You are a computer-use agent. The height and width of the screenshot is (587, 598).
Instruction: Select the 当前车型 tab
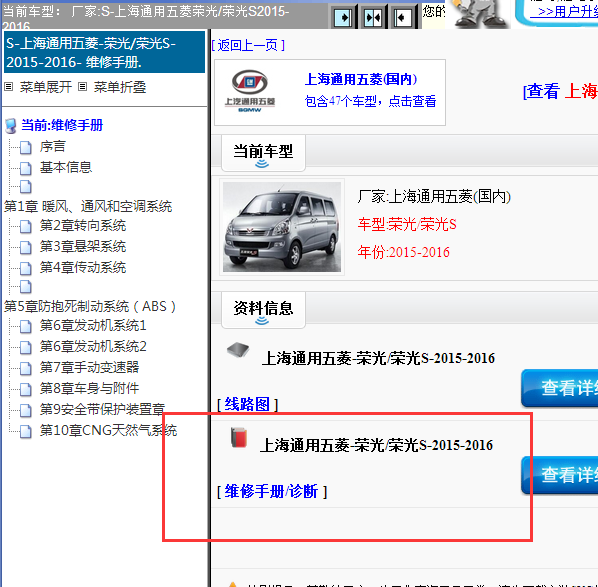click(263, 153)
